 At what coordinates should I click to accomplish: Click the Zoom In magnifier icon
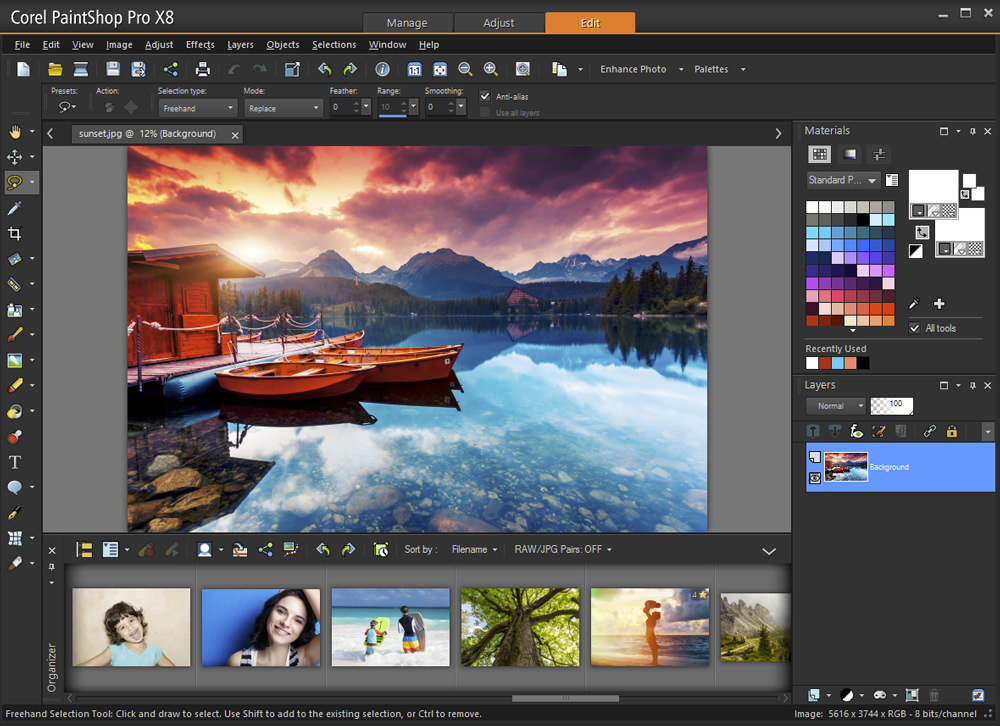point(490,69)
